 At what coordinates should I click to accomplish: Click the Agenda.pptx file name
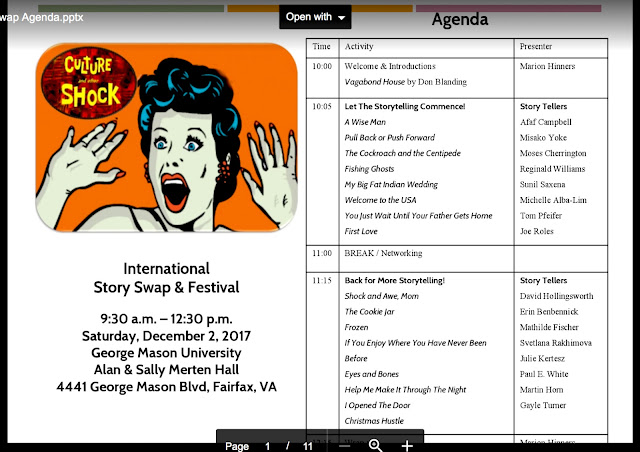click(x=42, y=18)
